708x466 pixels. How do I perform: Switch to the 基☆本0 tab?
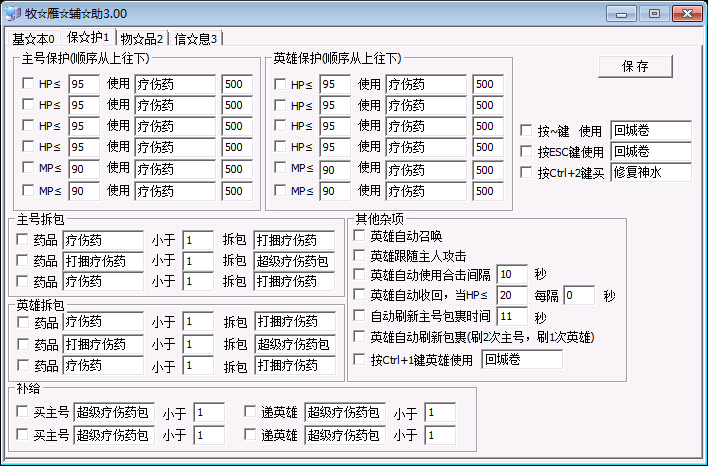33,39
